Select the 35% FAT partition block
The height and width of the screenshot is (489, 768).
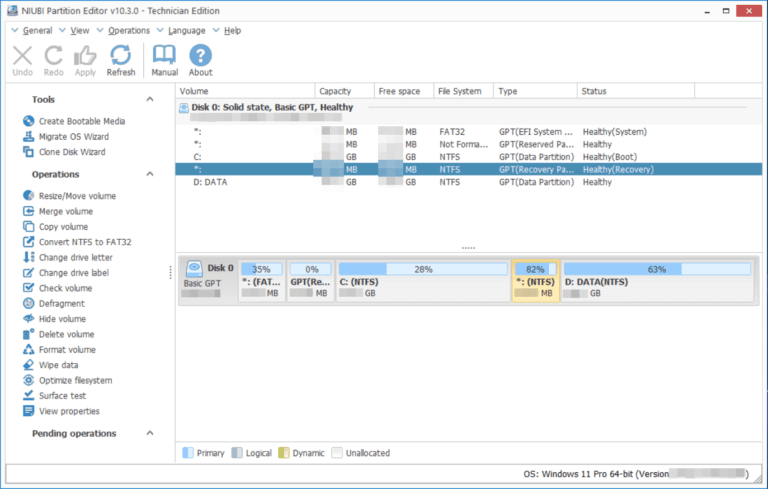(x=262, y=281)
